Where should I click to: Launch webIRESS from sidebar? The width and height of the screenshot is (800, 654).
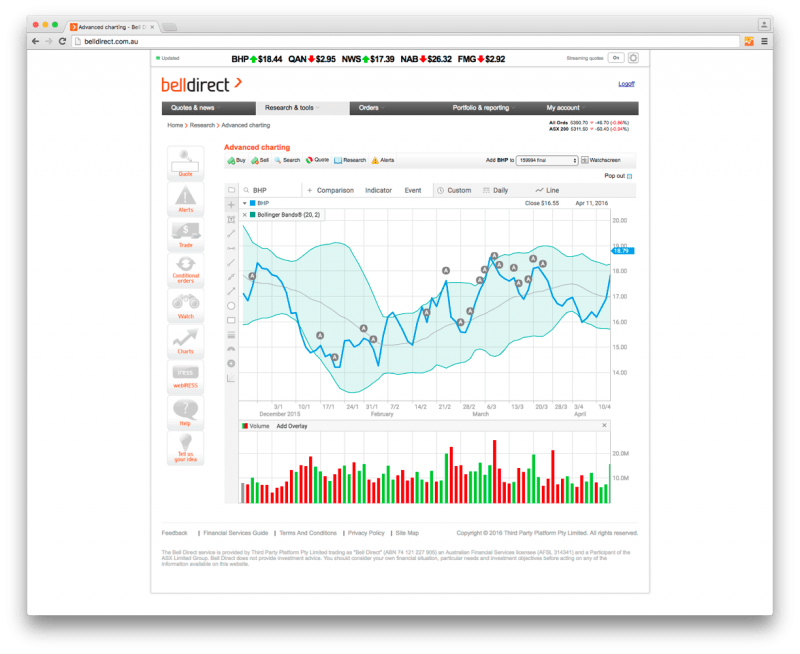click(x=185, y=376)
